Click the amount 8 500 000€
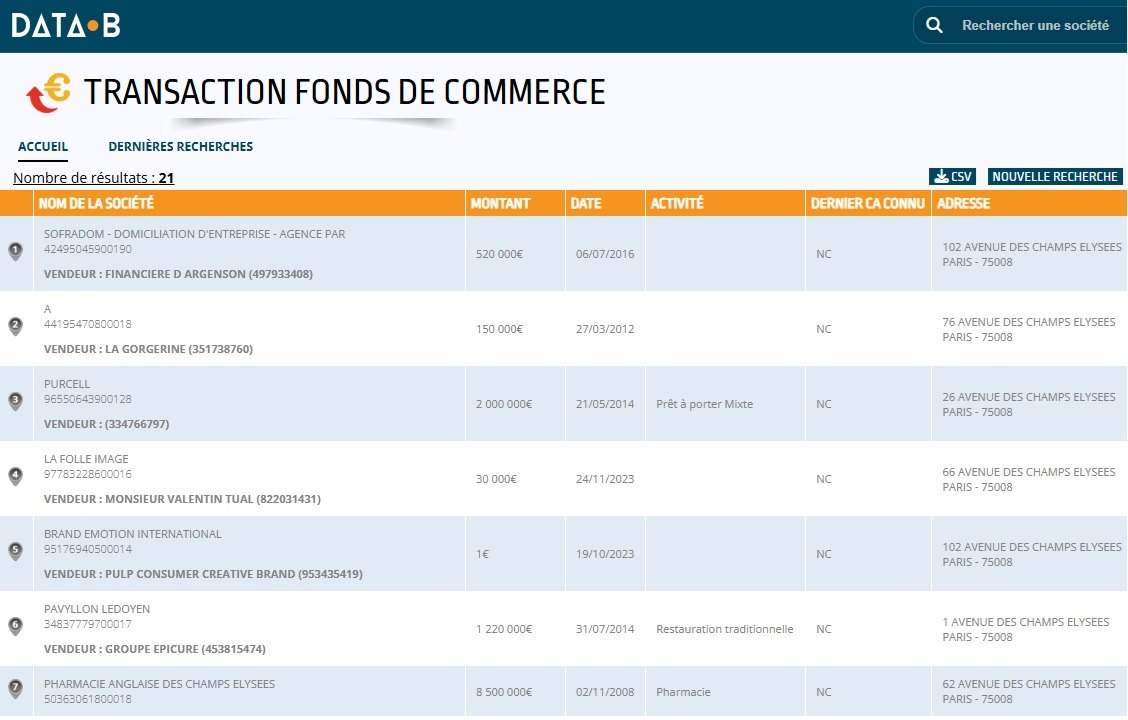 [504, 692]
